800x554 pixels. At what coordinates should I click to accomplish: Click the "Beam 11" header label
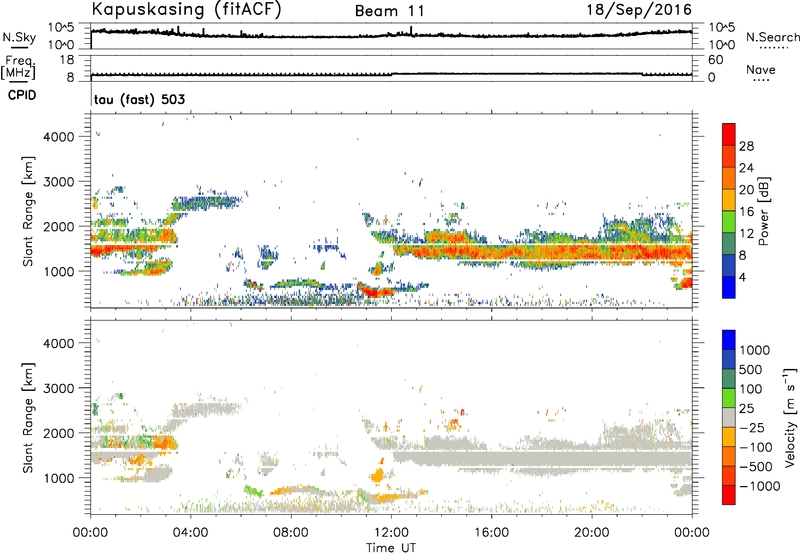(389, 11)
